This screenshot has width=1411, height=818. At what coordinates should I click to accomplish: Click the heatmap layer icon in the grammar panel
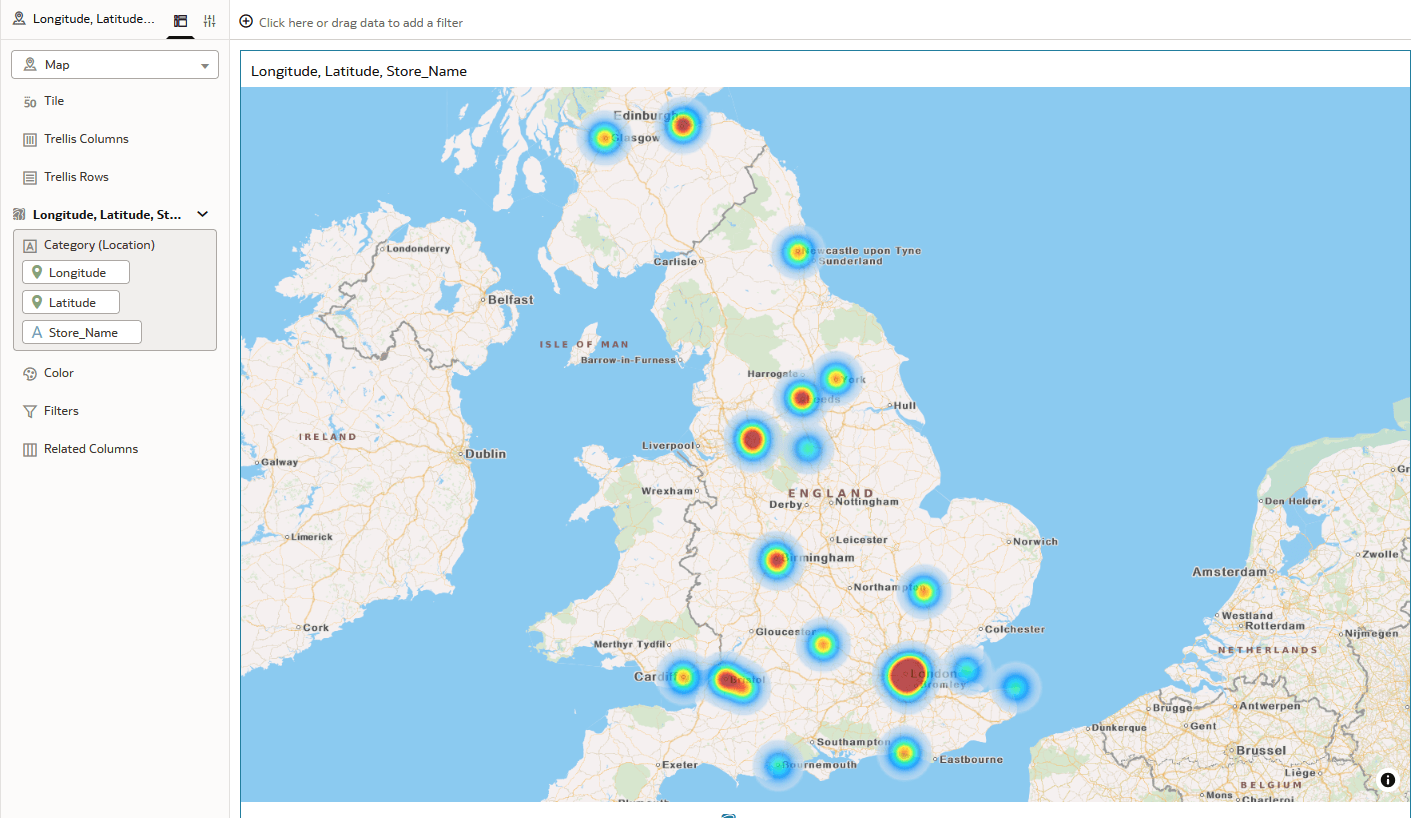click(x=19, y=214)
